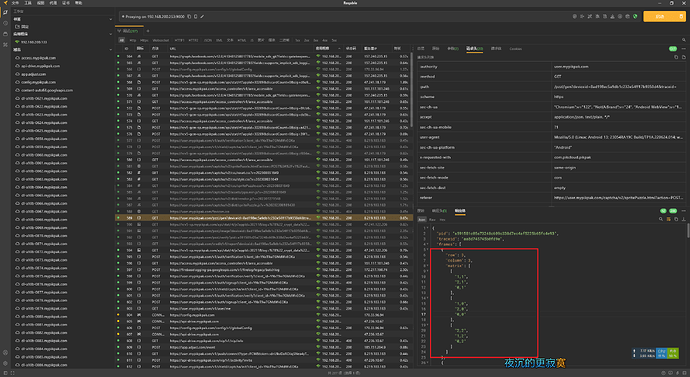This screenshot has height=377, width=690.
Task: Collapse the domains list section chevron
Action: click(x=110, y=50)
